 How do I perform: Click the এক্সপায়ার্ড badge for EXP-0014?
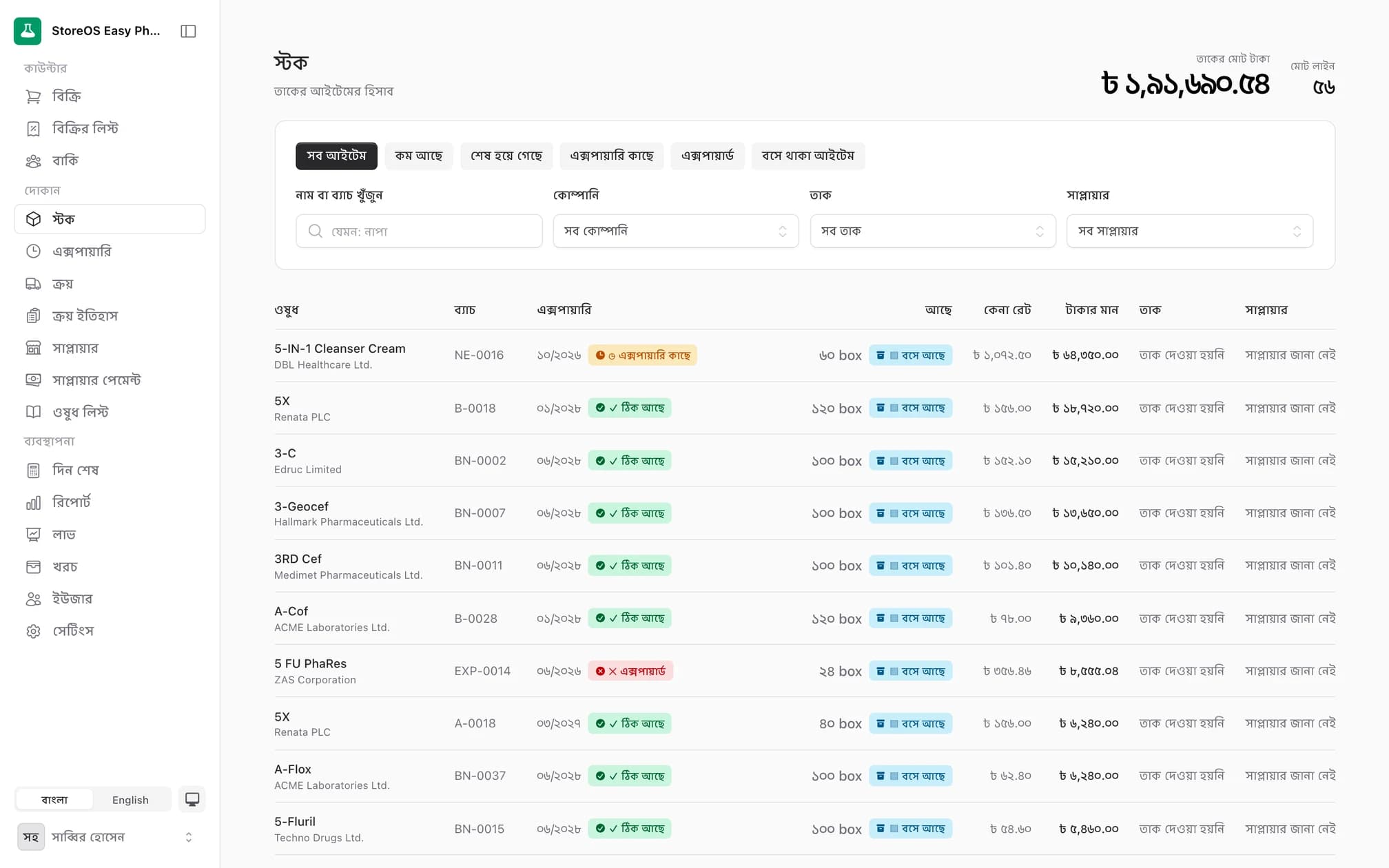point(630,671)
